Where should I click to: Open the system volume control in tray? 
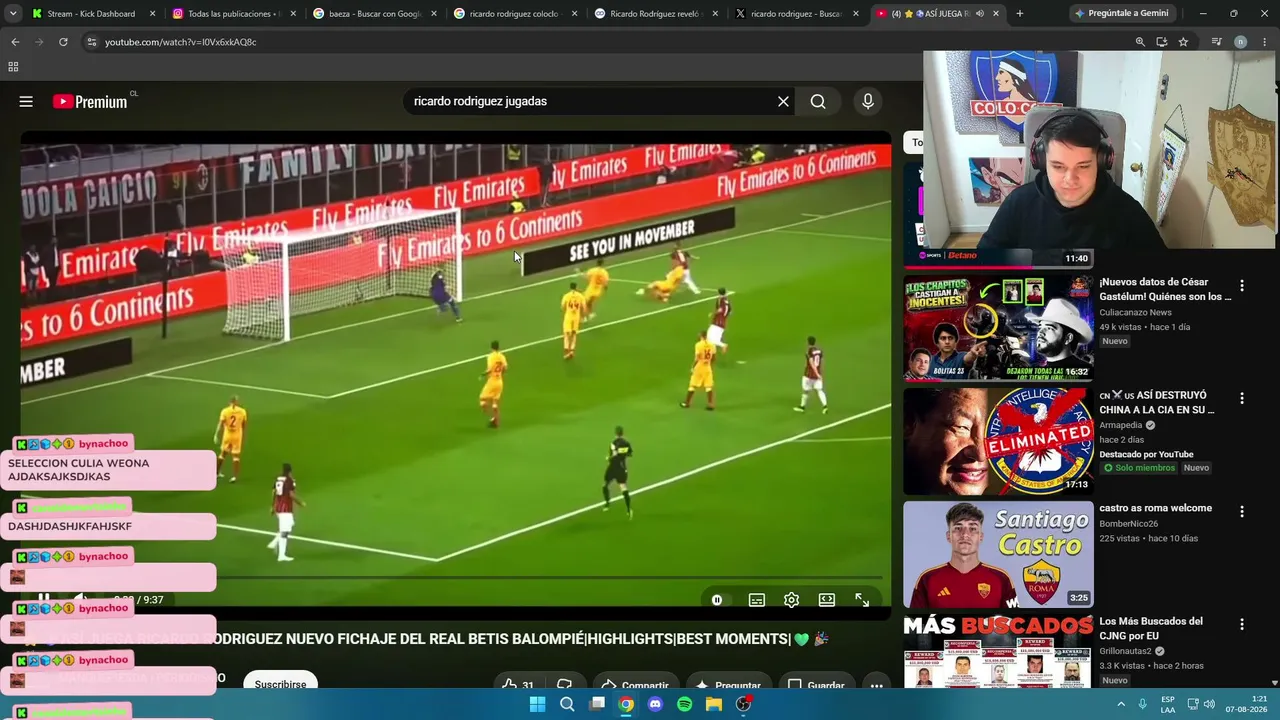[1208, 704]
